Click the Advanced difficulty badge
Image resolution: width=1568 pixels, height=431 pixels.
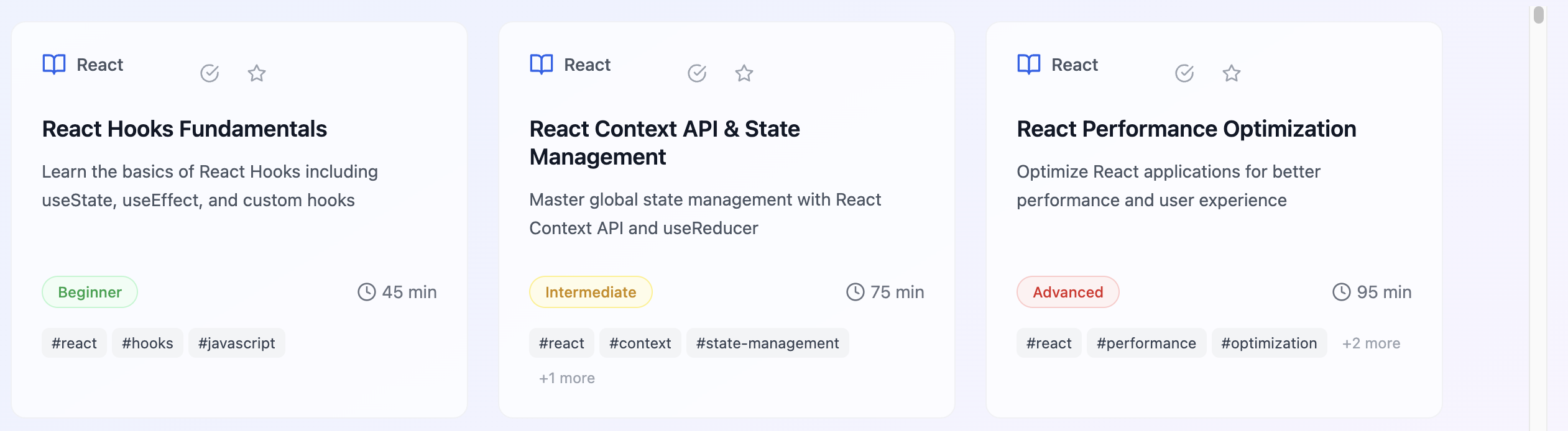click(1068, 292)
